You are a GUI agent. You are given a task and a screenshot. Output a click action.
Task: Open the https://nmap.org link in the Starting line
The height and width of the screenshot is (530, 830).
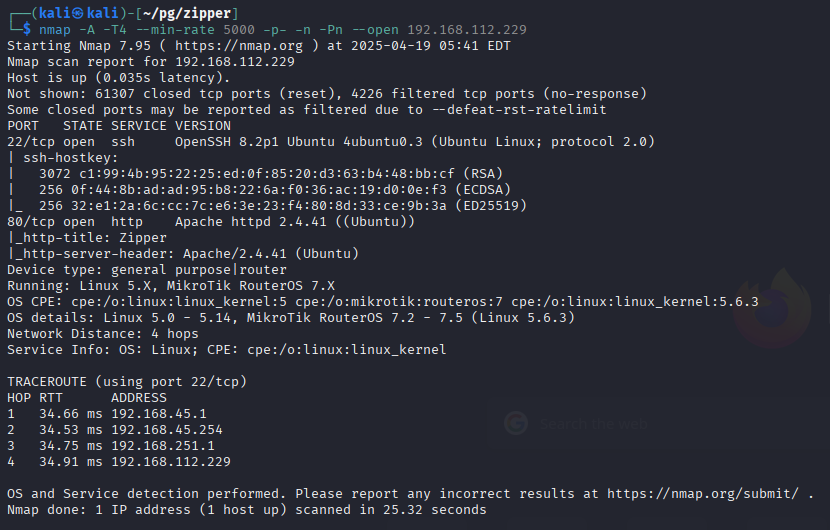point(239,46)
